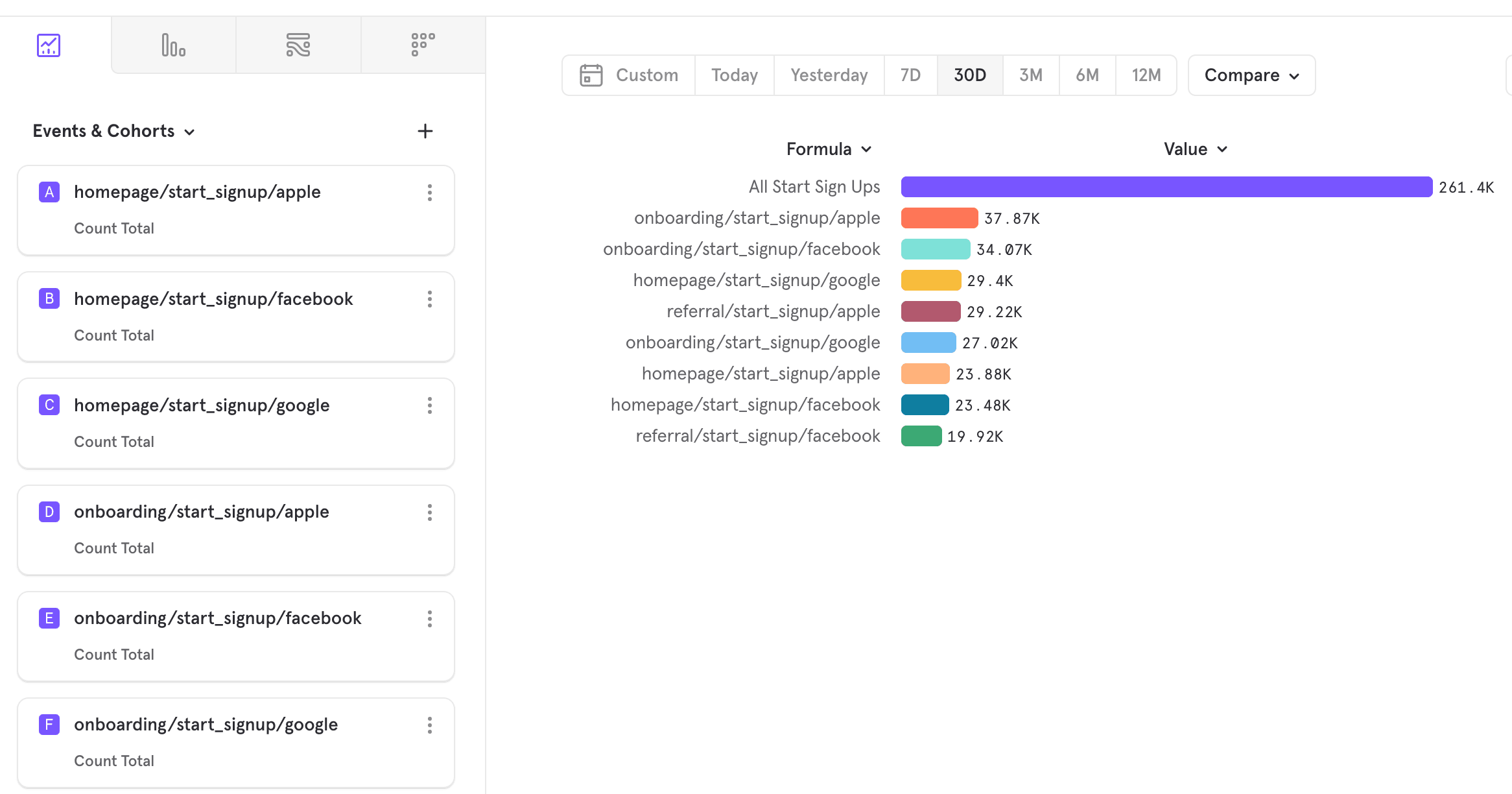Expand the Value column sort dropdown

pyautogui.click(x=1195, y=149)
